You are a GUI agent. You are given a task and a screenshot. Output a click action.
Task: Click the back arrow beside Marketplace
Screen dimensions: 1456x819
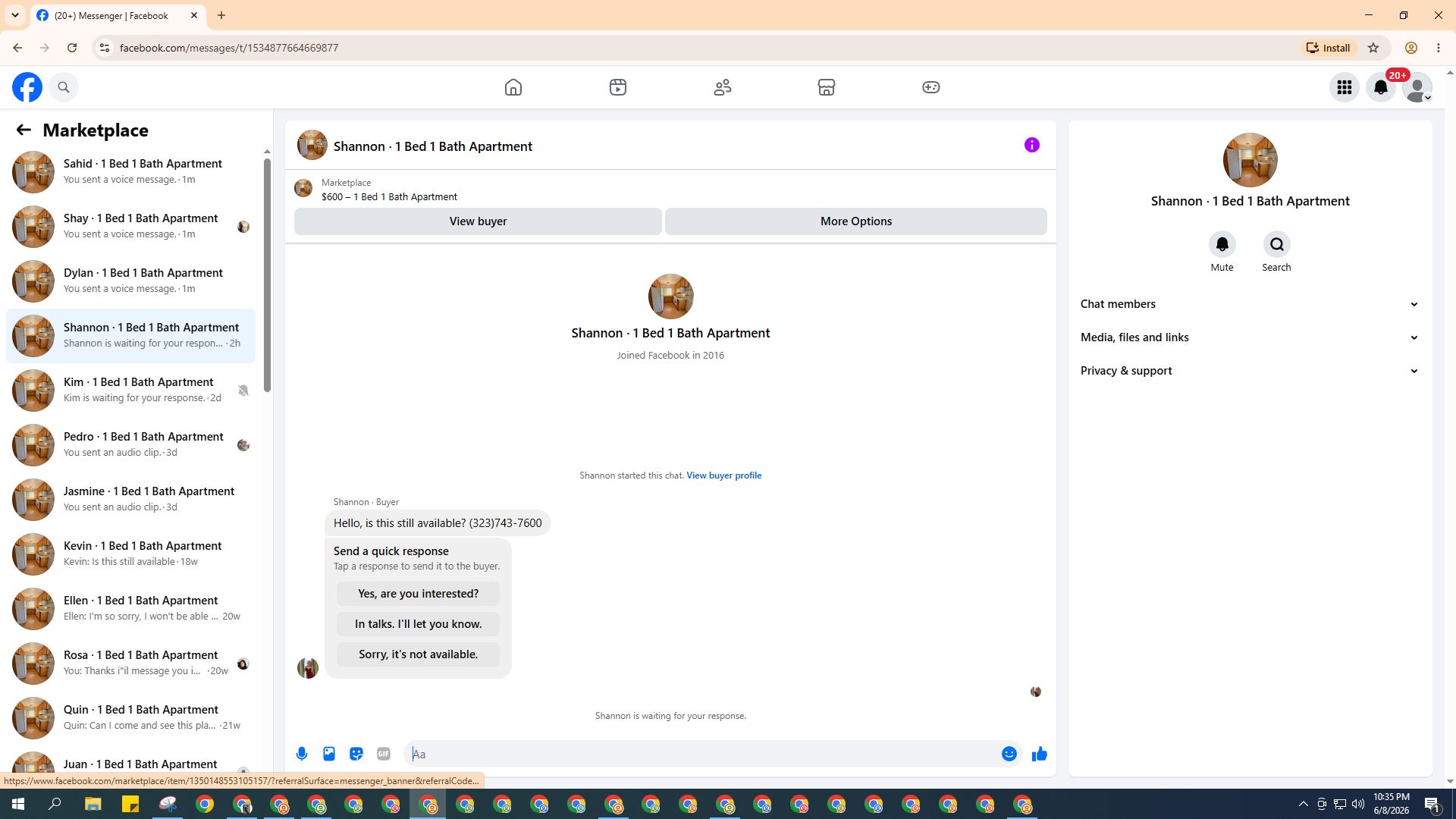point(24,130)
